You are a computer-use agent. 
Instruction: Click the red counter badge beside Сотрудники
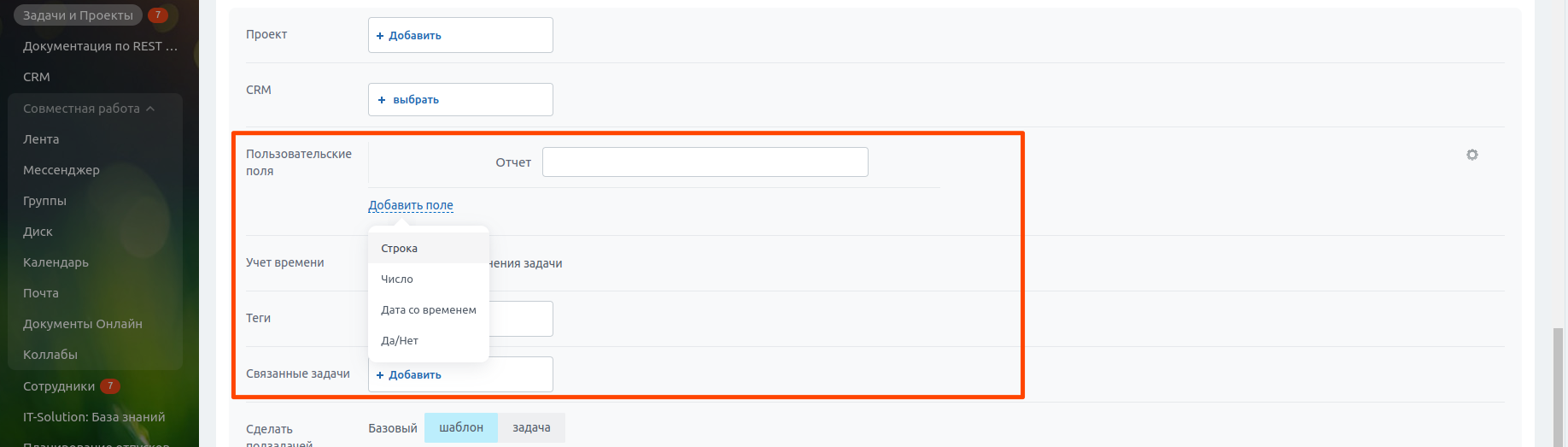tap(110, 385)
